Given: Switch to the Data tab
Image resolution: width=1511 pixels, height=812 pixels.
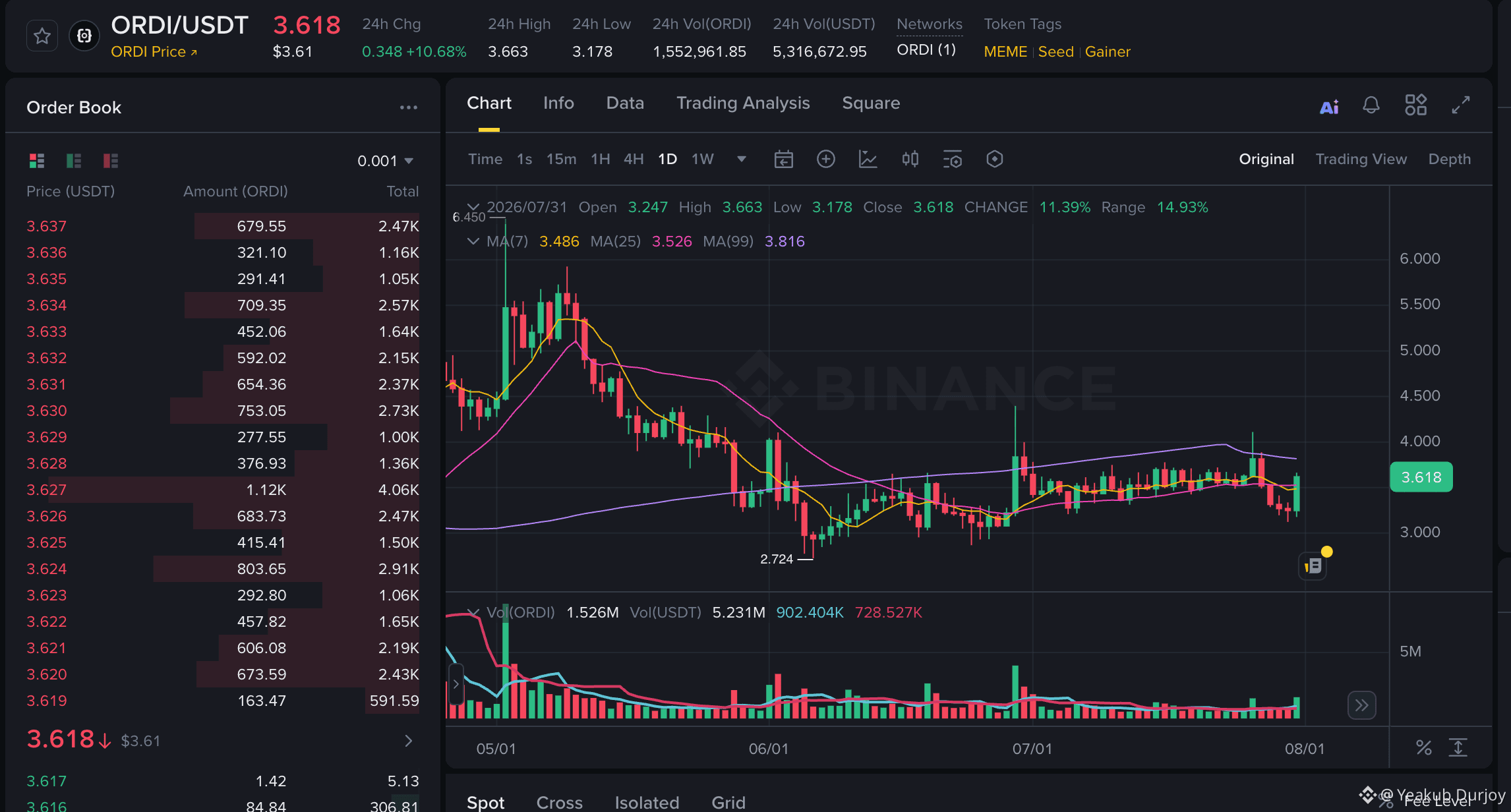Looking at the screenshot, I should (625, 103).
